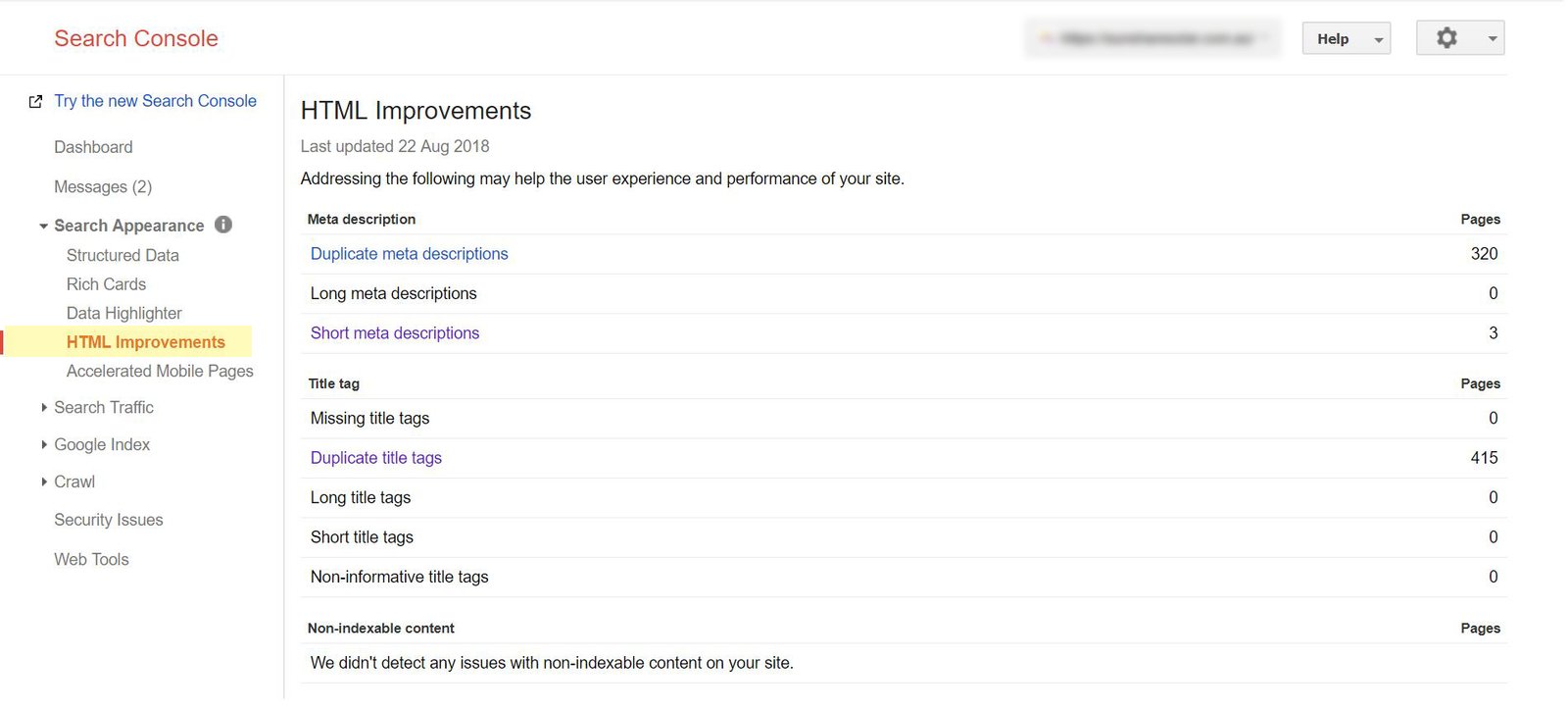Open Duplicate meta descriptions report
This screenshot has width=1568, height=709.
pyautogui.click(x=409, y=254)
